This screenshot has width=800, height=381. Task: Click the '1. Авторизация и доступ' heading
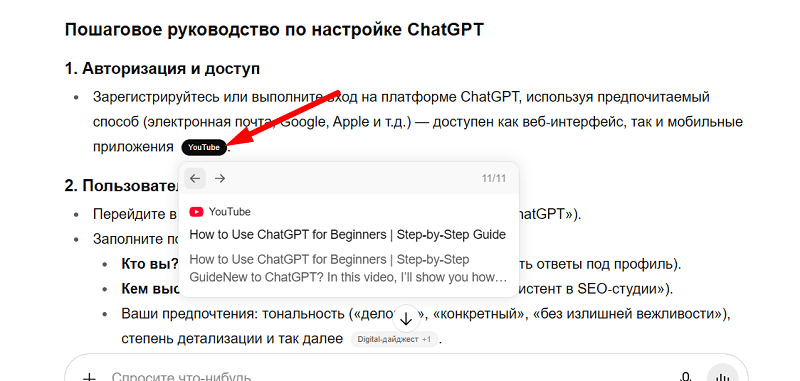coord(162,68)
